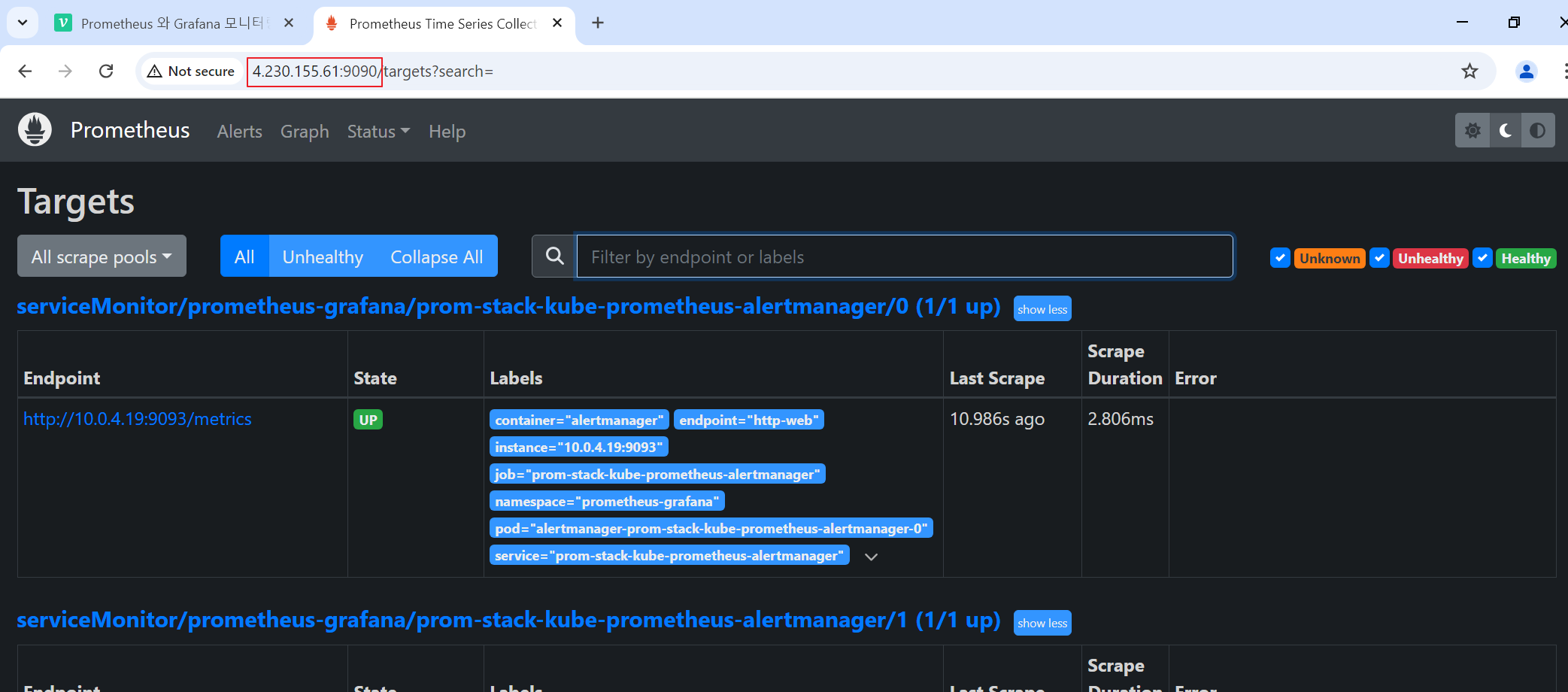Click the container="alertmanager" label

pos(579,420)
